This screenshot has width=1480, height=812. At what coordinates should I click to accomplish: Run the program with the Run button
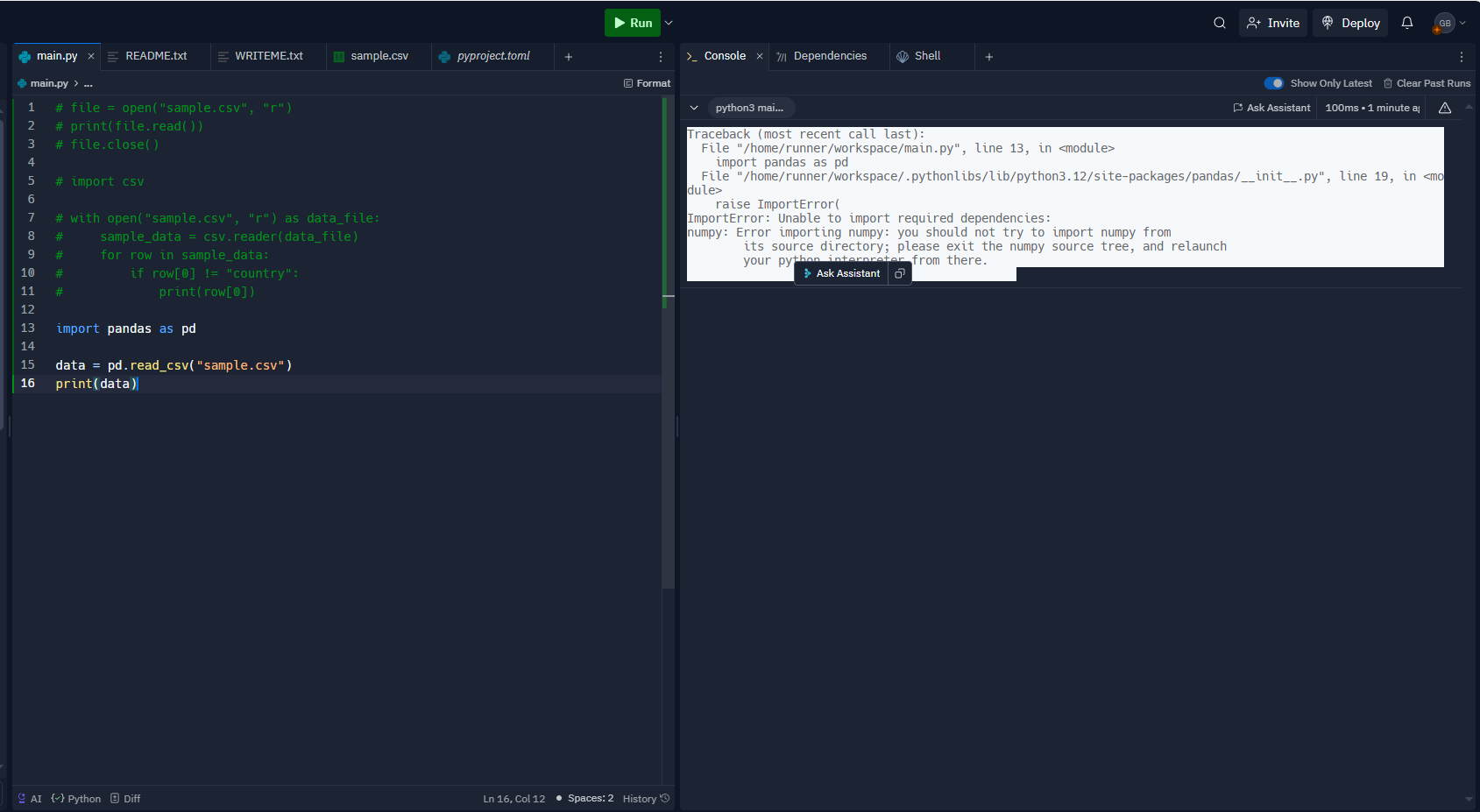click(632, 23)
